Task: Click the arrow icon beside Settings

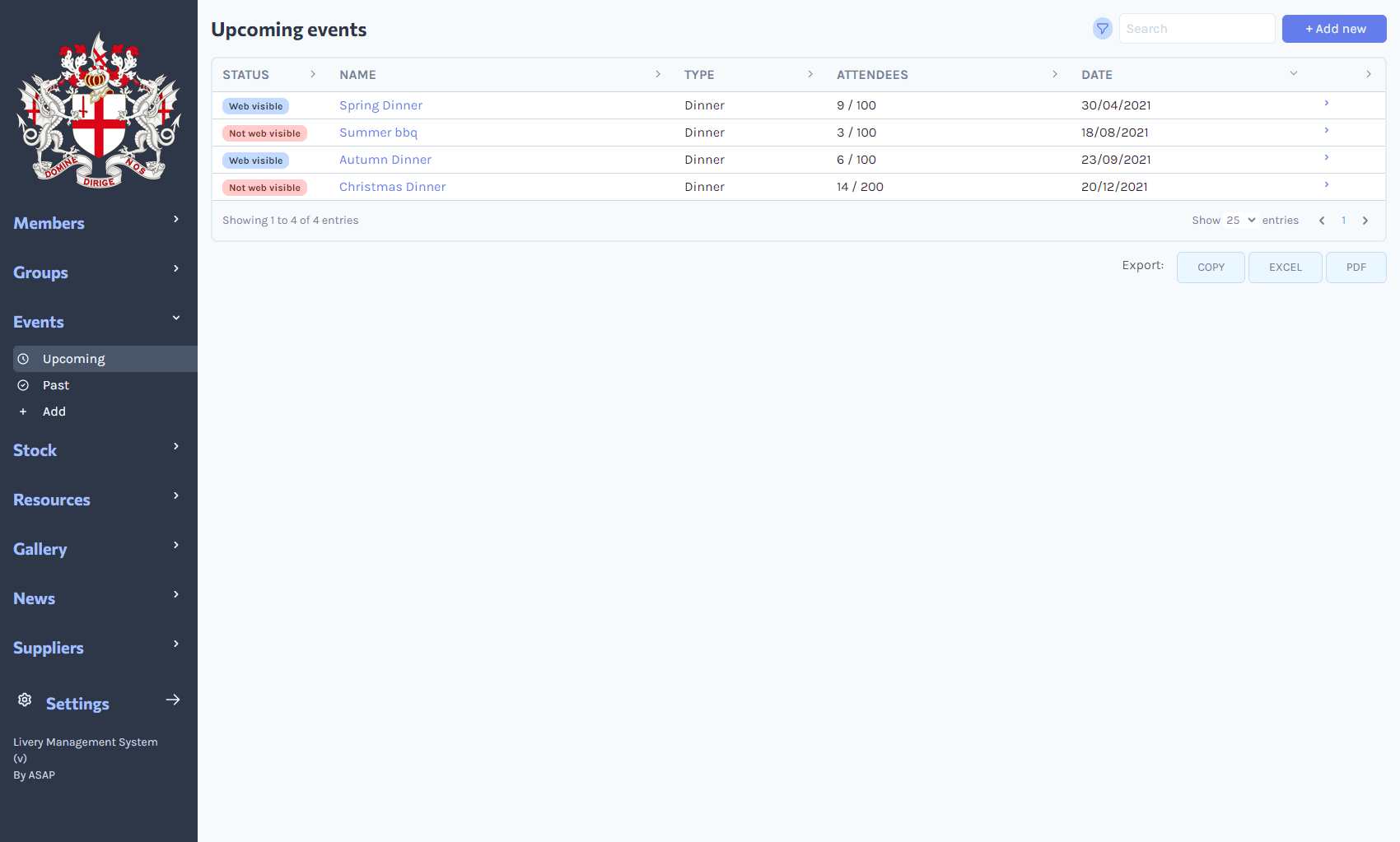Action: click(173, 700)
